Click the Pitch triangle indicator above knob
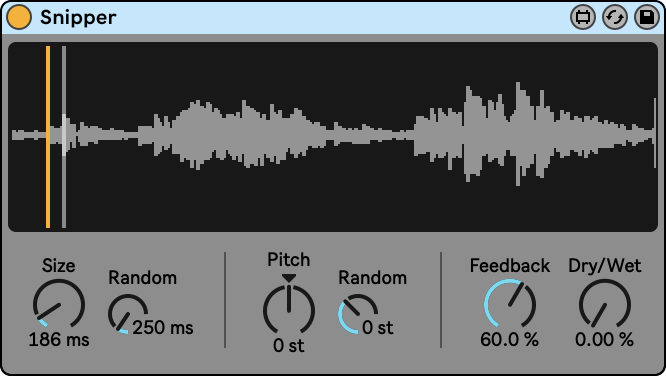 [289, 278]
